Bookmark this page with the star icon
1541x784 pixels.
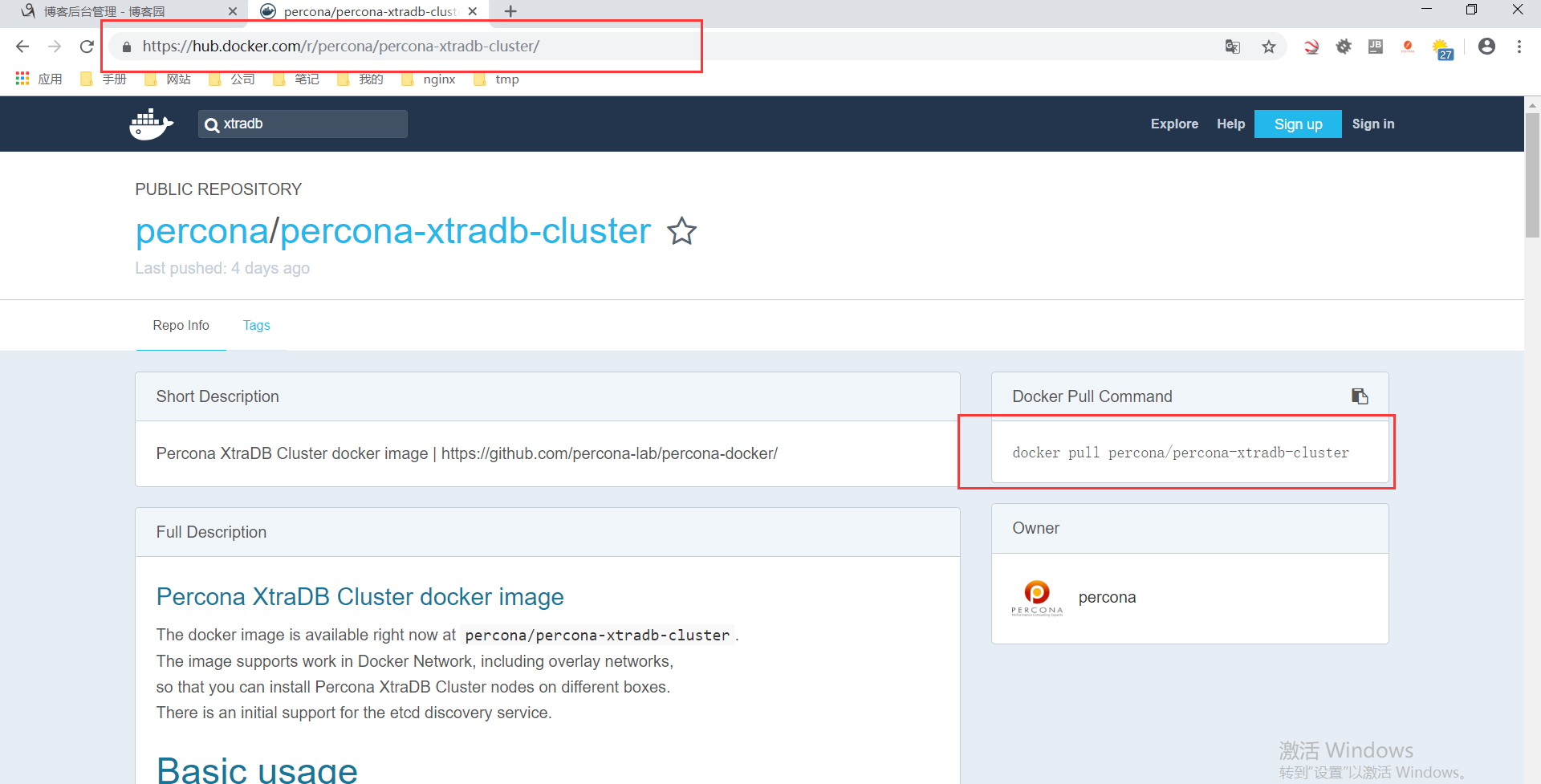coord(1269,47)
